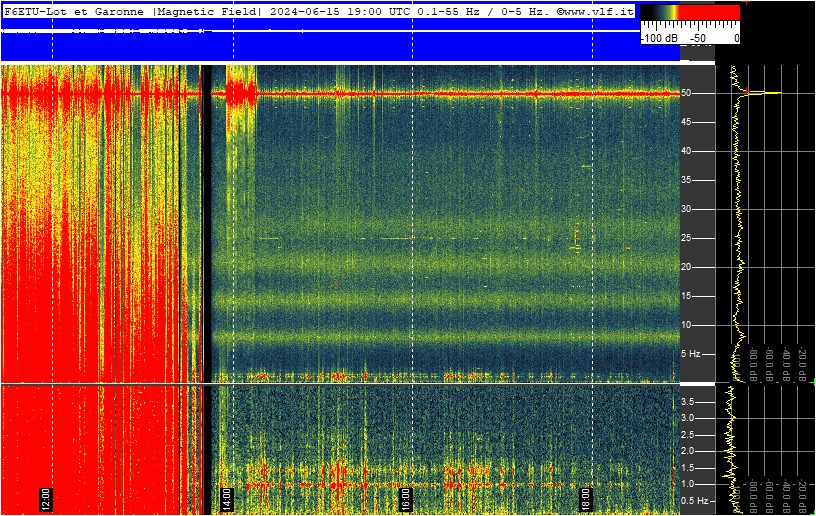
Task: Click the -50 label on the color scale
Action: (x=698, y=38)
